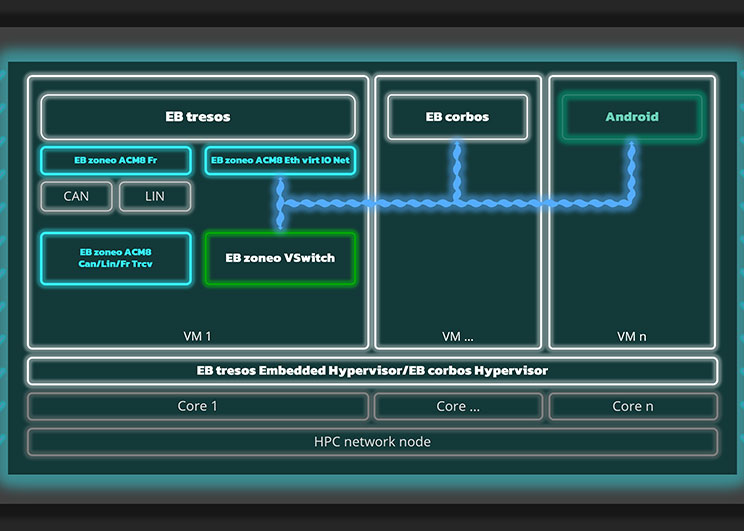Screen dimensions: 744x531
Task: Click the EB zoneo VSwitch box
Action: 280,258
